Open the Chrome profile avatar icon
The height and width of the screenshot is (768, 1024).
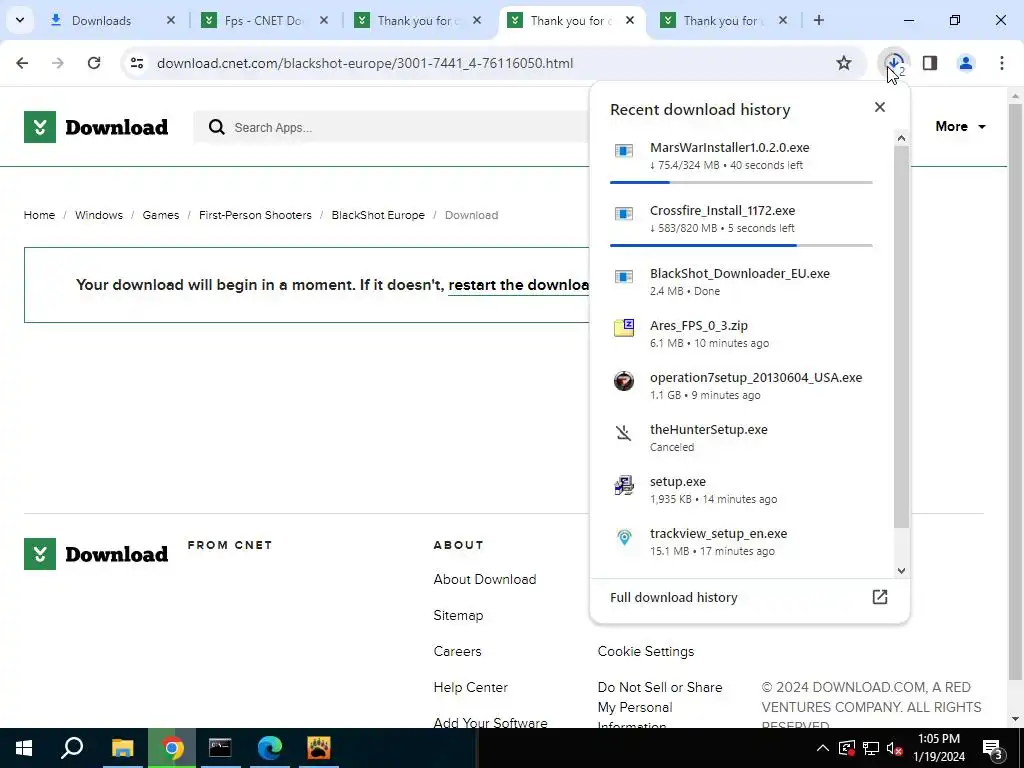(x=966, y=63)
